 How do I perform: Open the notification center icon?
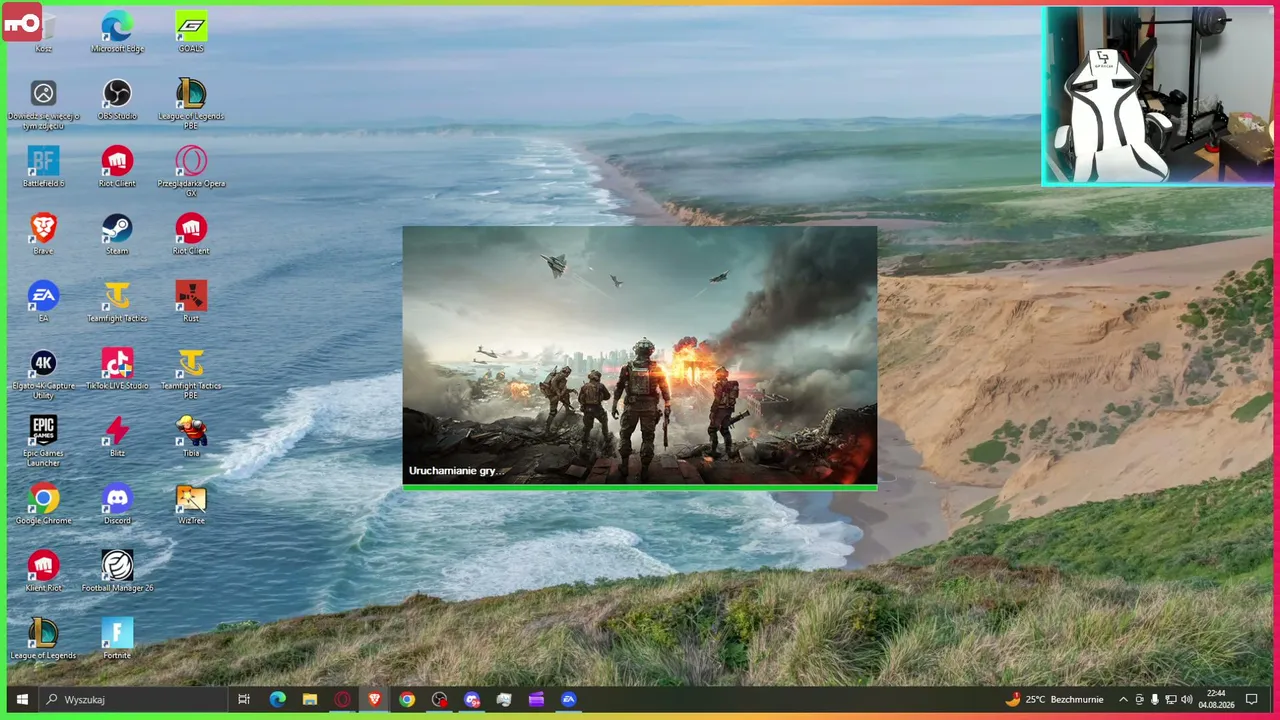(x=1251, y=700)
